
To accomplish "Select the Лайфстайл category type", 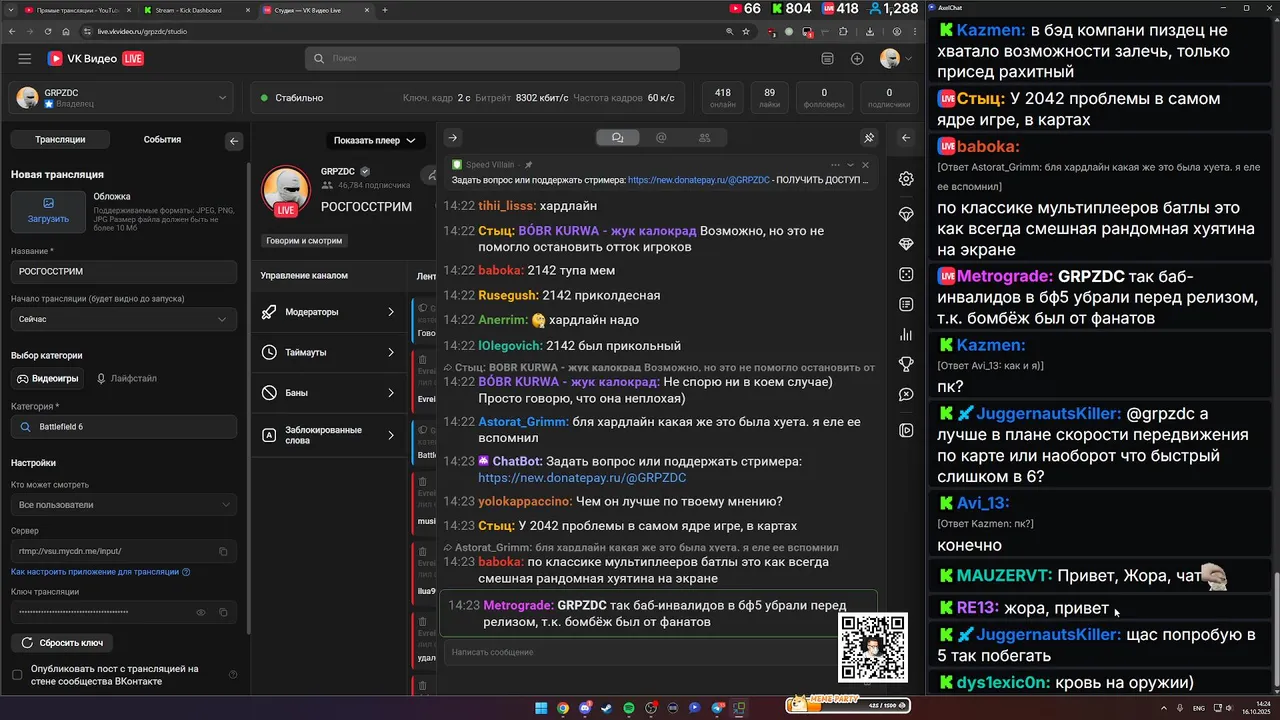I will 127,379.
